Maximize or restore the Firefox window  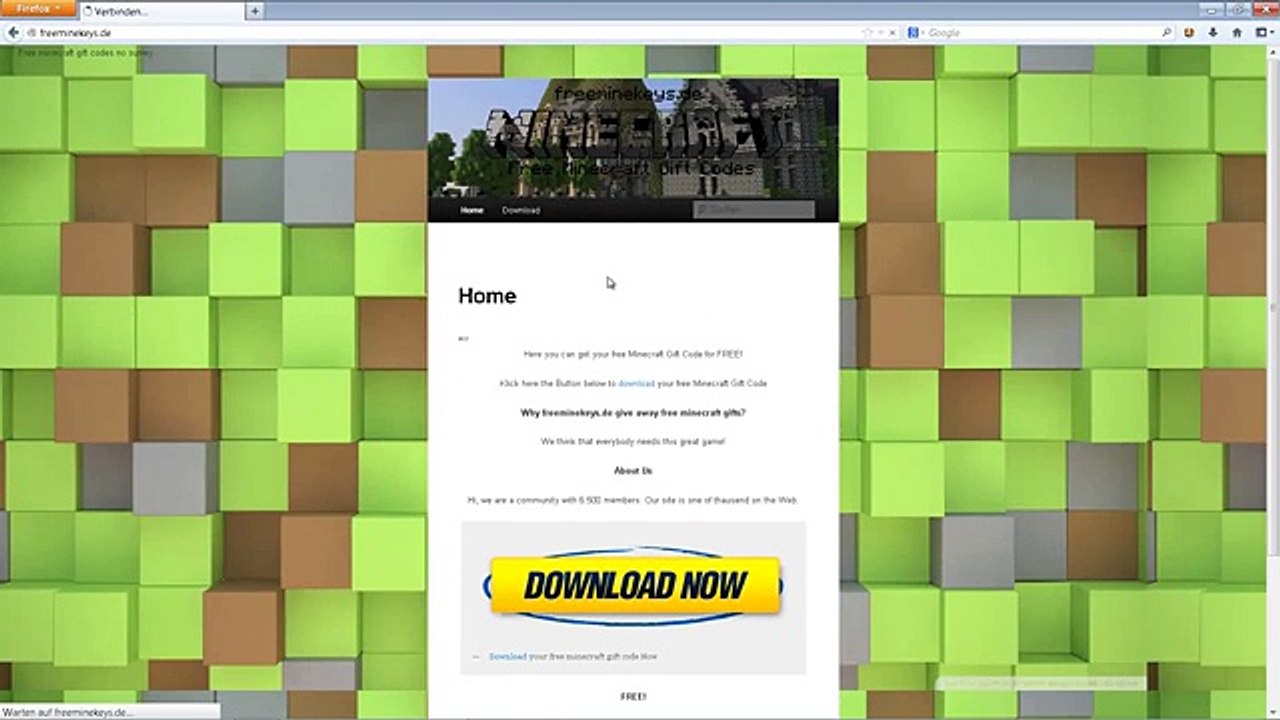click(x=1237, y=8)
